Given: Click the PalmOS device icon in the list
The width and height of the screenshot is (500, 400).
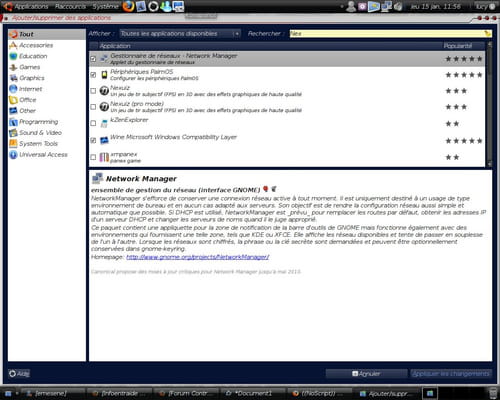Looking at the screenshot, I should pos(104,75).
